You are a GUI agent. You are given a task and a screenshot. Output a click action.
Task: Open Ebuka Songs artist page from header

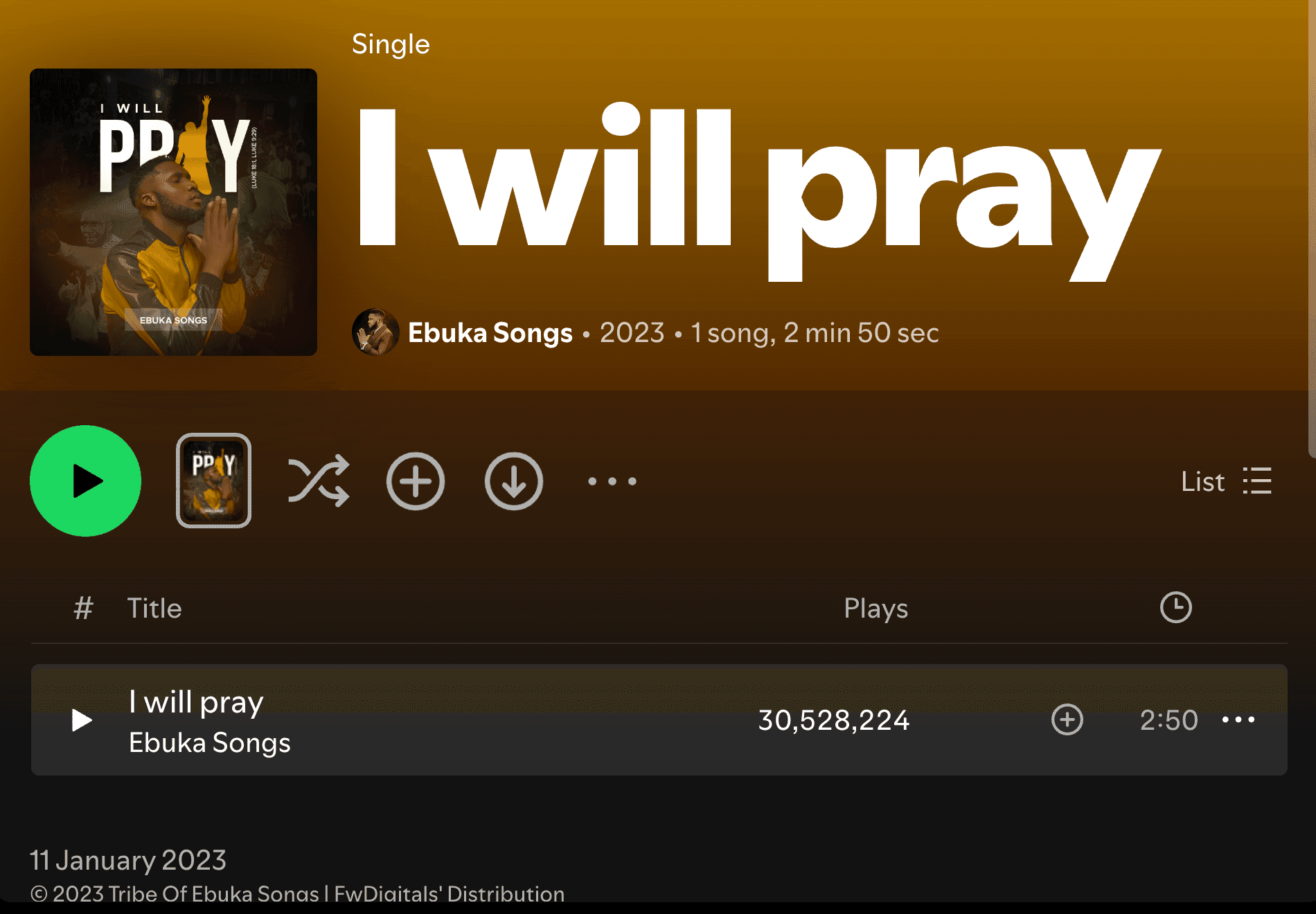pos(490,332)
